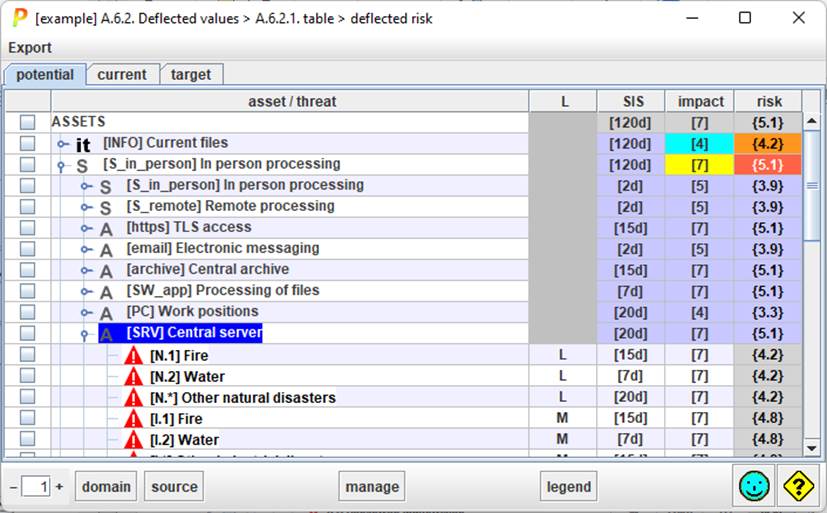Click the SIS value [20d] for Central server
Image resolution: width=827 pixels, height=513 pixels.
point(630,333)
